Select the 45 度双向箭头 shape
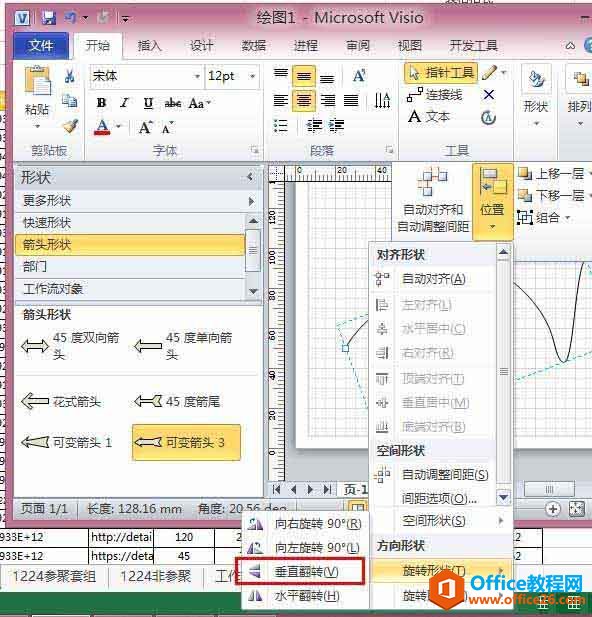Image resolution: width=592 pixels, height=617 pixels. coord(70,346)
